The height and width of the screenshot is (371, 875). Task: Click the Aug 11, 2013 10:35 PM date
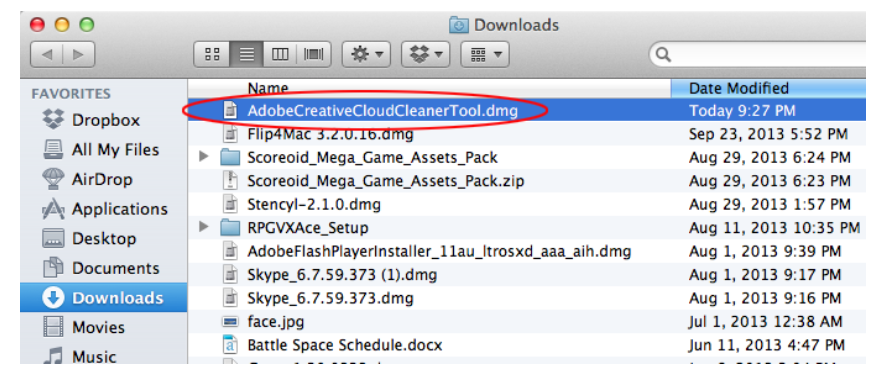coord(775,228)
